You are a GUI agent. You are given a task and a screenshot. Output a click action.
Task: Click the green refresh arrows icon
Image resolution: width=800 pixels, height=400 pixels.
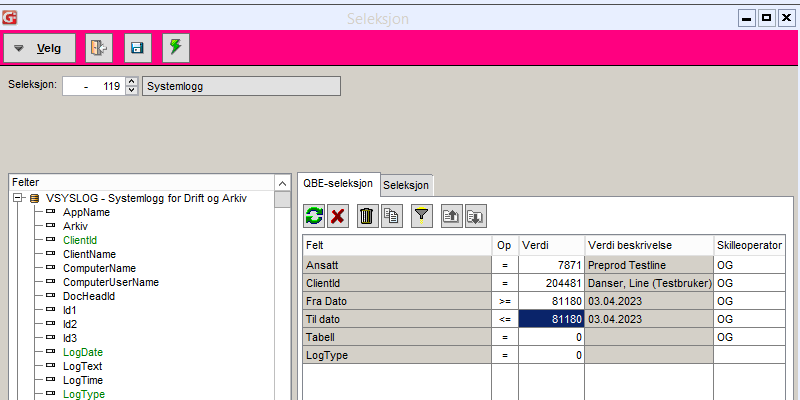coord(314,216)
